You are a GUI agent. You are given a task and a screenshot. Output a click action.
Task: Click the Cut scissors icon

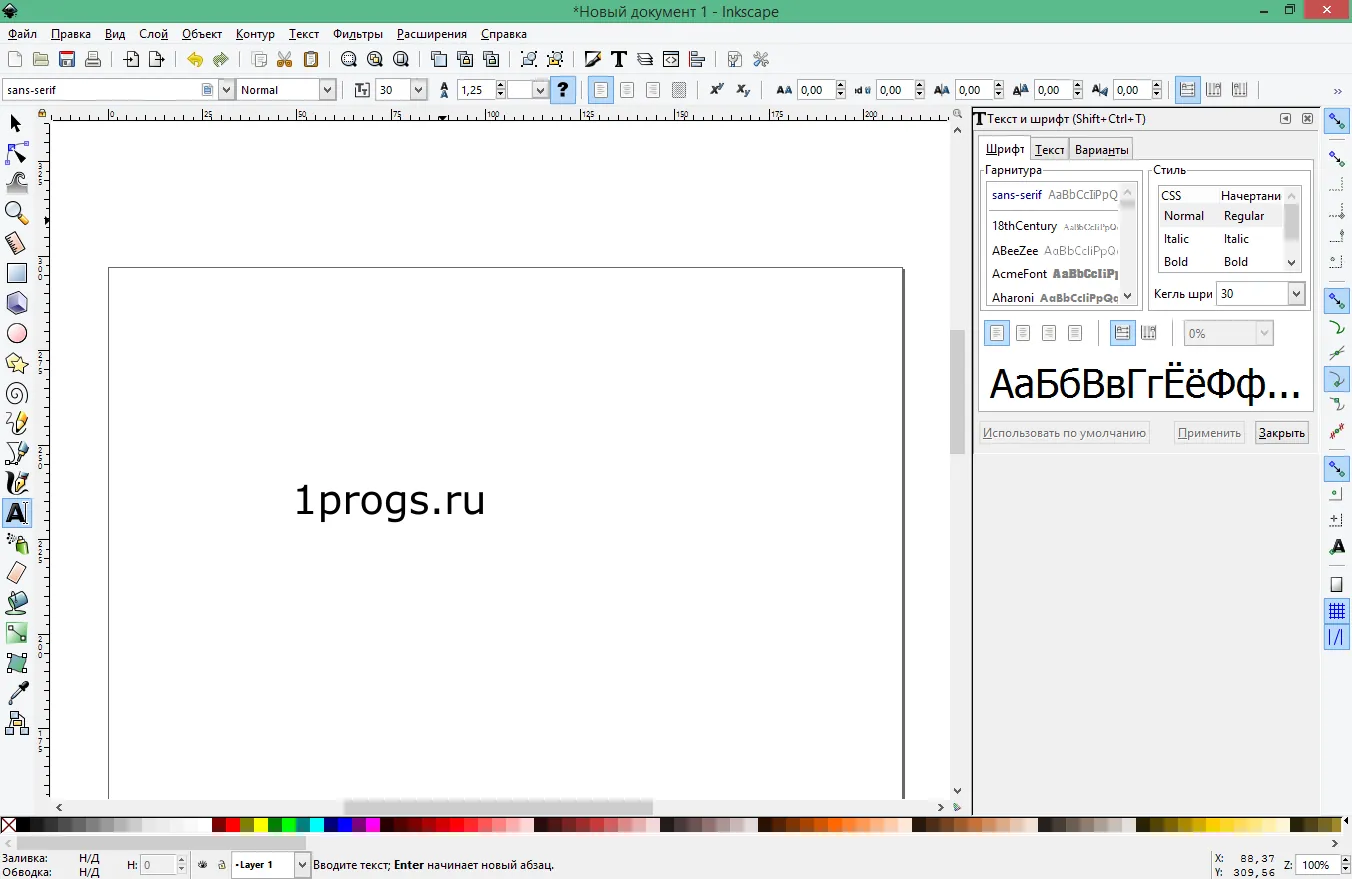pyautogui.click(x=285, y=59)
